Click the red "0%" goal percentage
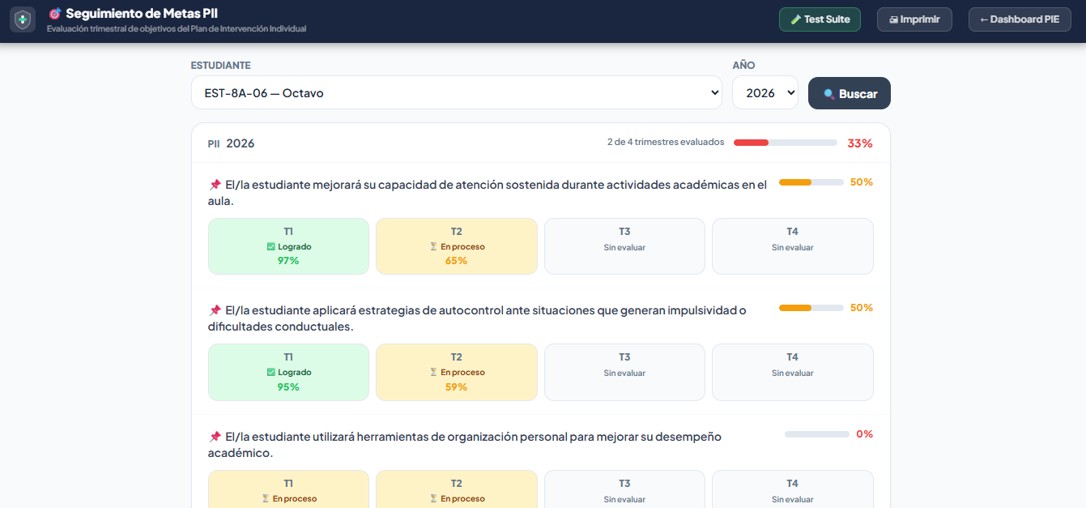Screen dimensions: 1086x508 [x=864, y=434]
